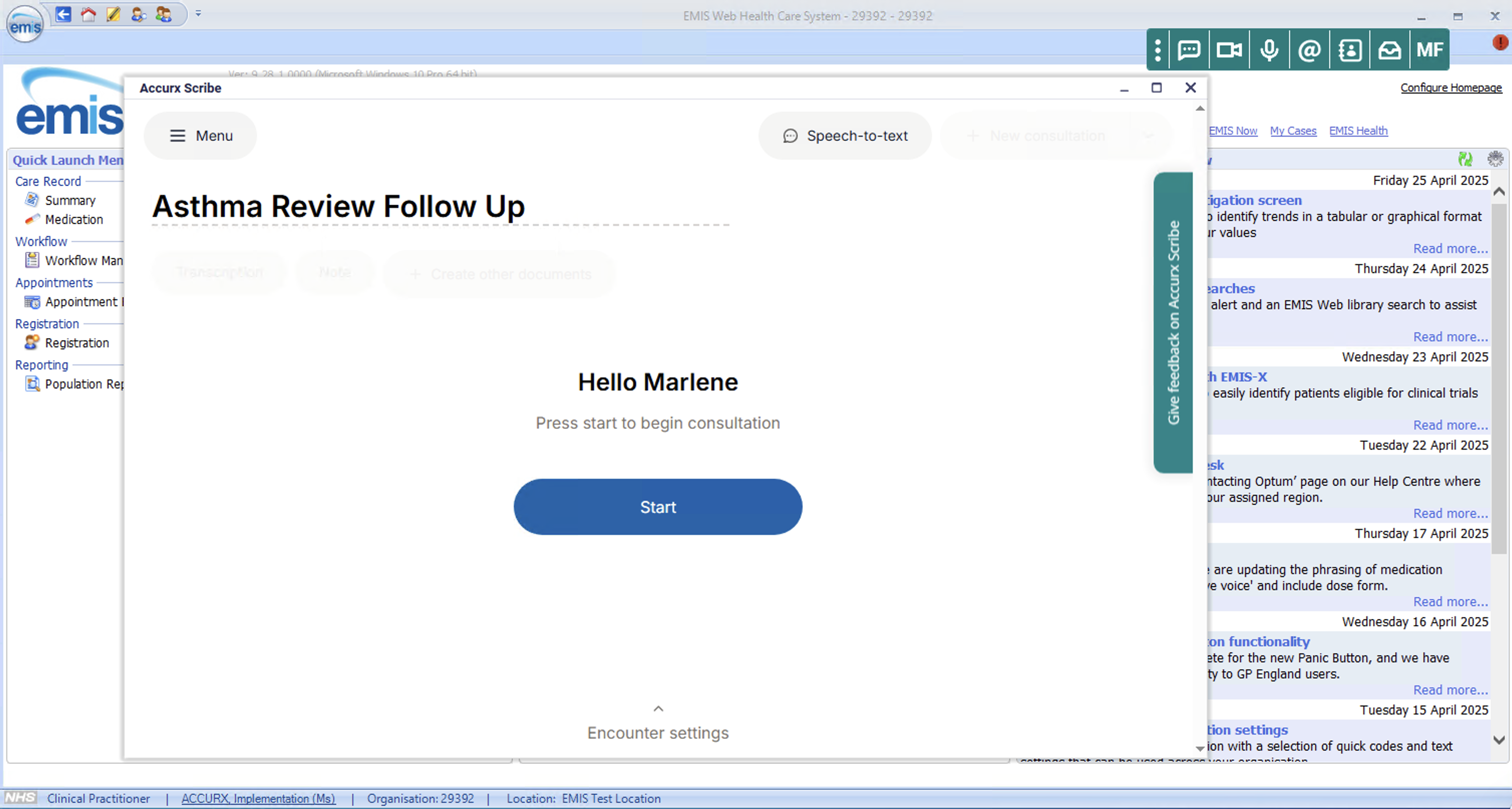This screenshot has height=809, width=1512.
Task: Click the news panel vertical scrollbar thumb
Action: pos(1499,379)
